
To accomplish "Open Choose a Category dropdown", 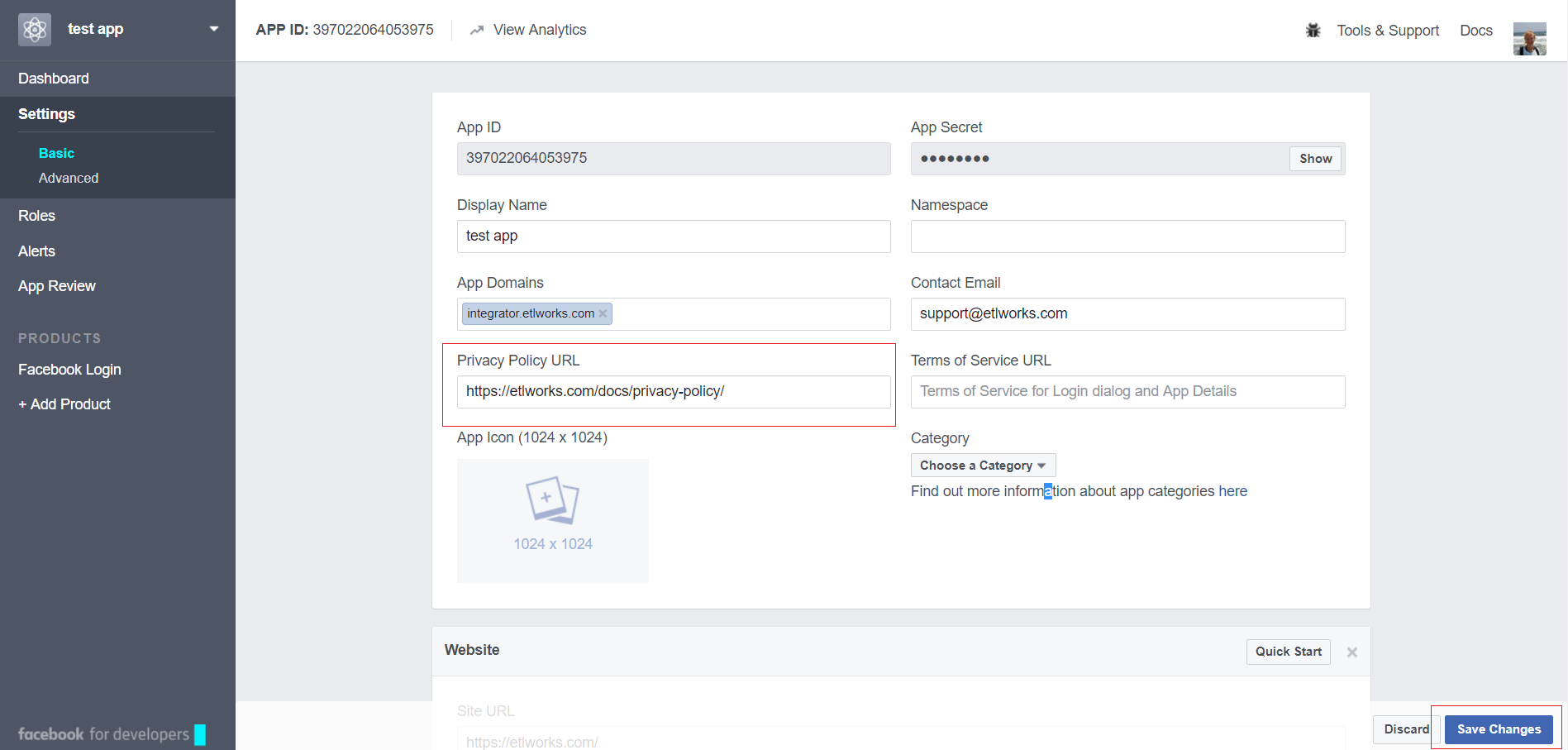I will coord(983,466).
